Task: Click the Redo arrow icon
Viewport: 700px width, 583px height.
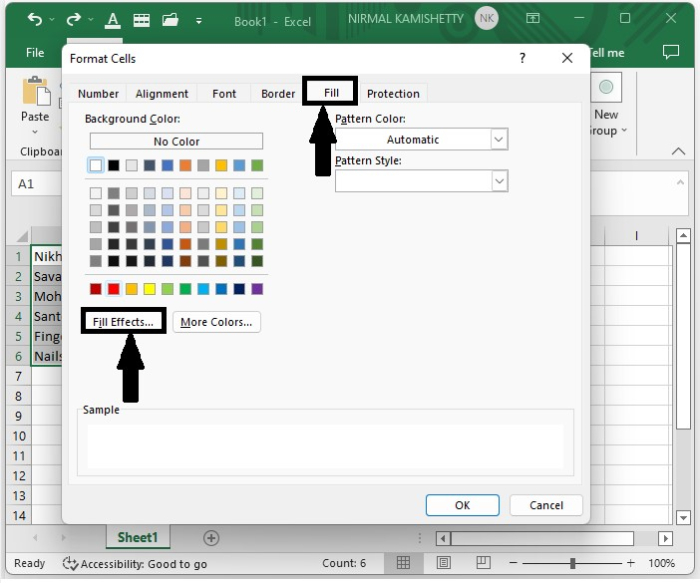Action: coord(73,20)
